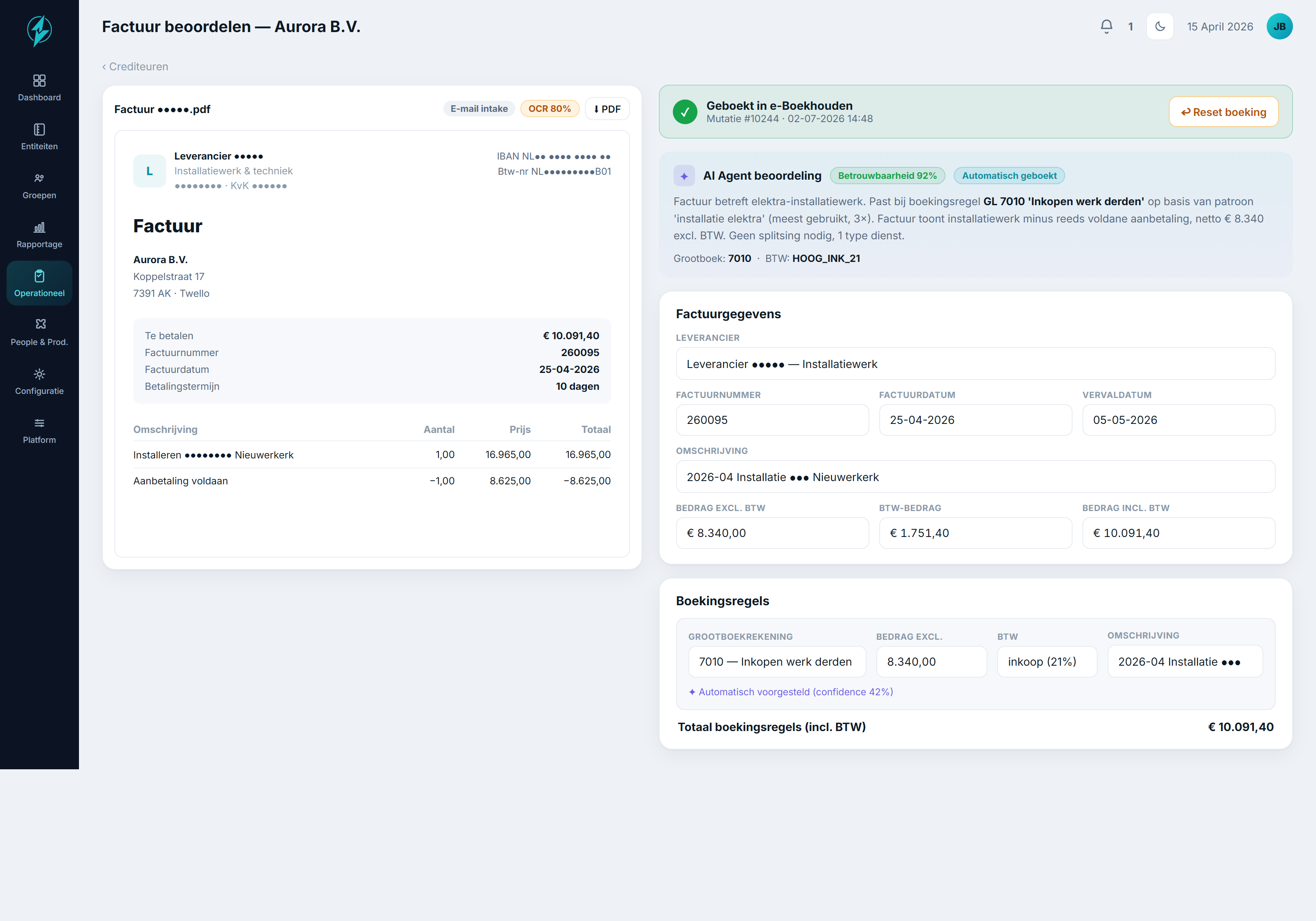Click the notifications bell icon
The image size is (1316, 921).
click(x=1106, y=26)
